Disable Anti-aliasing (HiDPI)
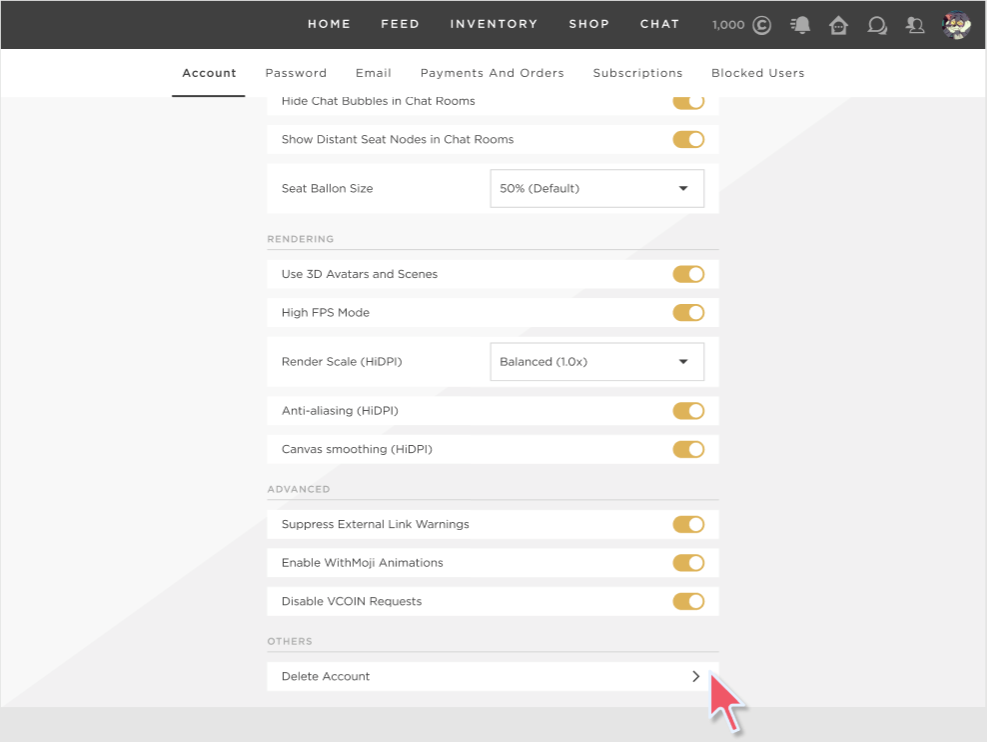 688,410
